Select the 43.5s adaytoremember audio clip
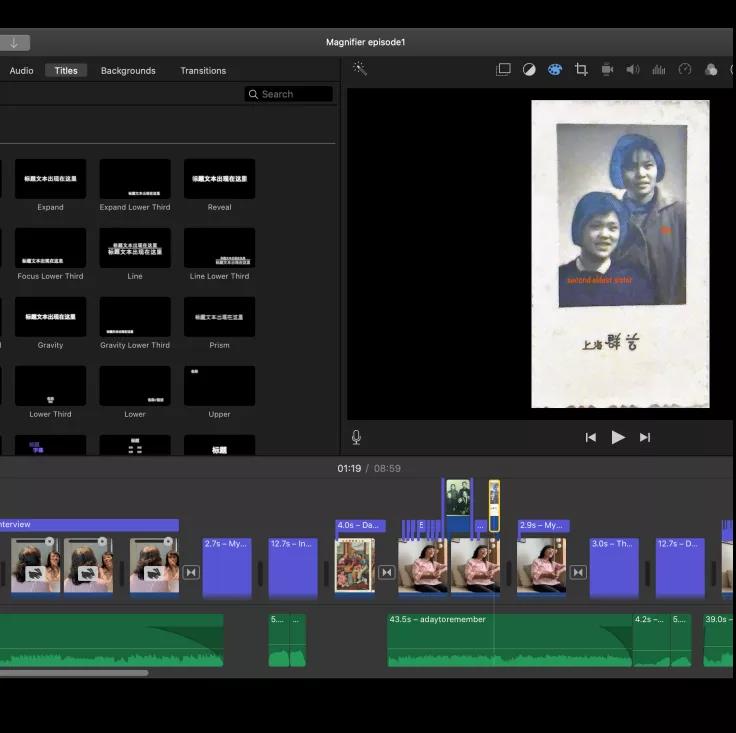This screenshot has height=733, width=736. pyautogui.click(x=510, y=640)
